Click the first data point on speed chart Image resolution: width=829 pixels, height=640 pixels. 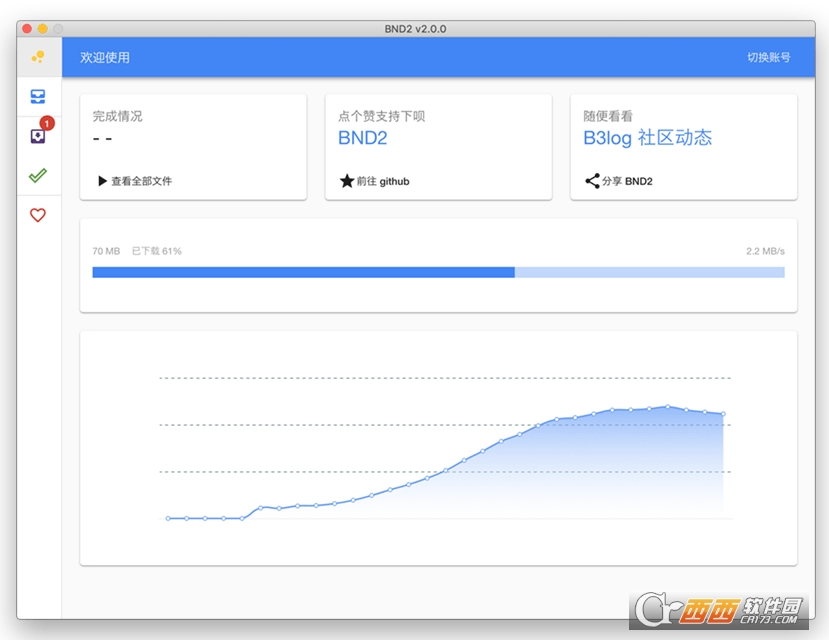click(x=168, y=518)
